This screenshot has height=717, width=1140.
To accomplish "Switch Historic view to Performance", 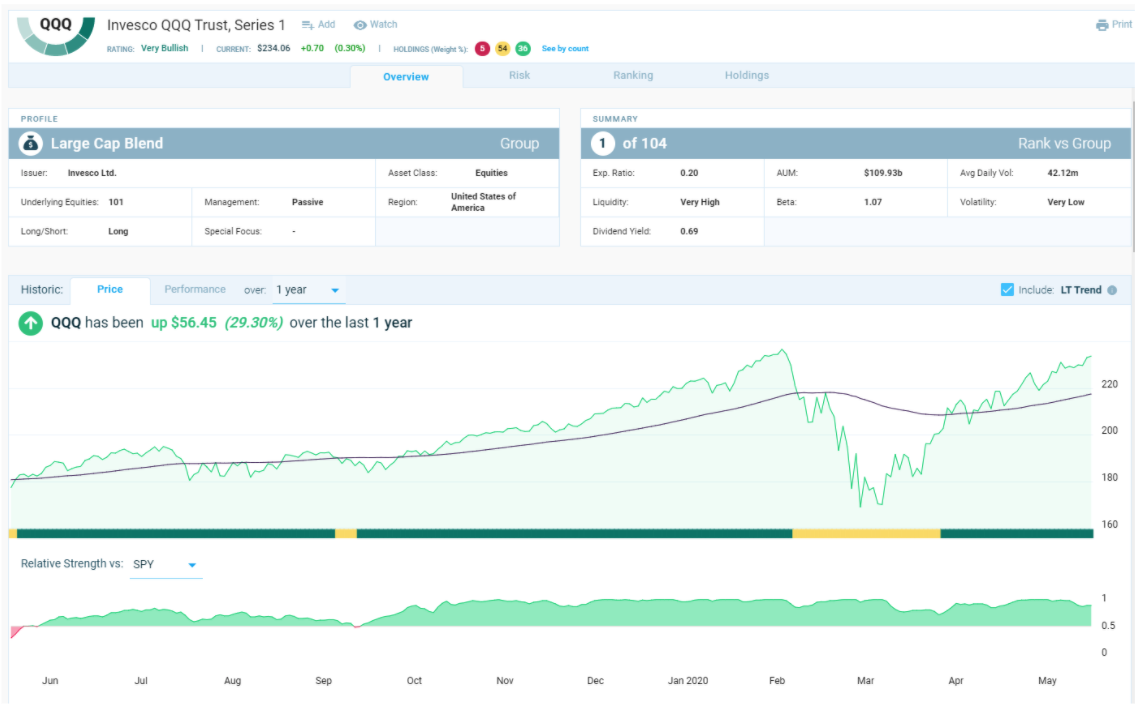I will tap(195, 289).
